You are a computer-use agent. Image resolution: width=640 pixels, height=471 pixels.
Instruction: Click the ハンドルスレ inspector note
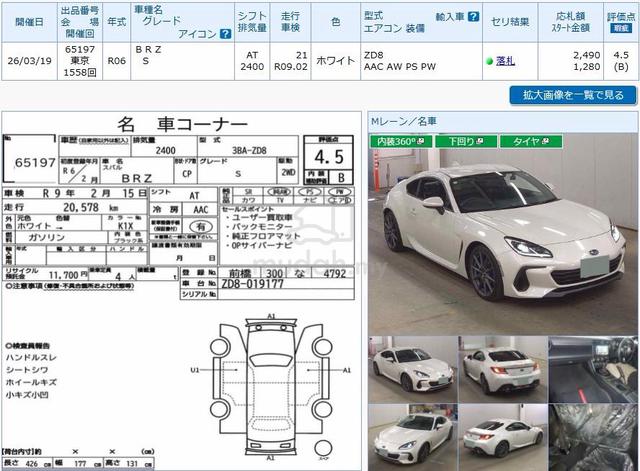[31, 358]
